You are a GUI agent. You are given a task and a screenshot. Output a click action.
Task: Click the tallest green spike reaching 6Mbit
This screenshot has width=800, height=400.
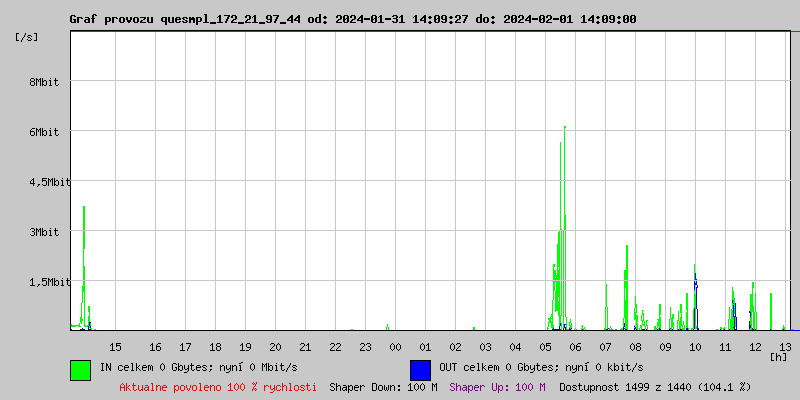point(565,130)
